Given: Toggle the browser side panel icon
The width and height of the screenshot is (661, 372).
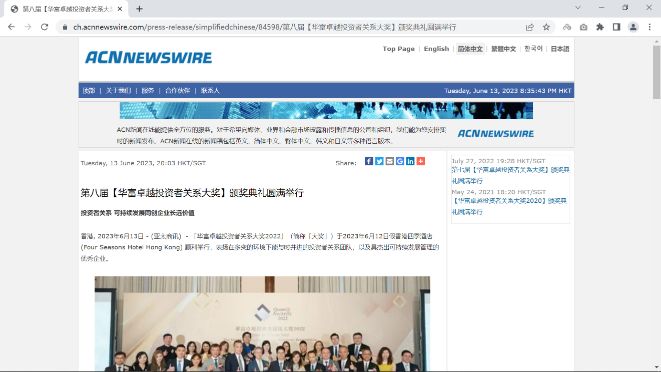Looking at the screenshot, I should [x=616, y=27].
